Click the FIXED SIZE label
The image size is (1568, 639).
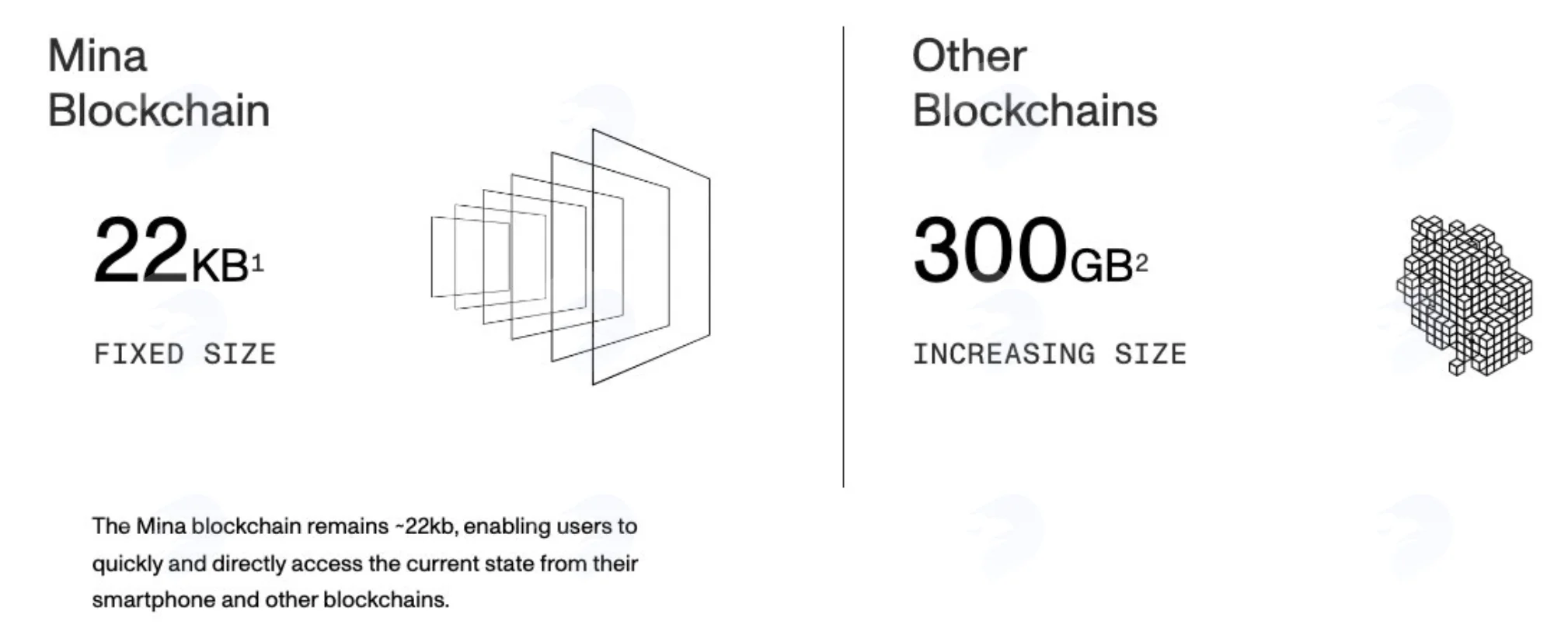(x=185, y=354)
